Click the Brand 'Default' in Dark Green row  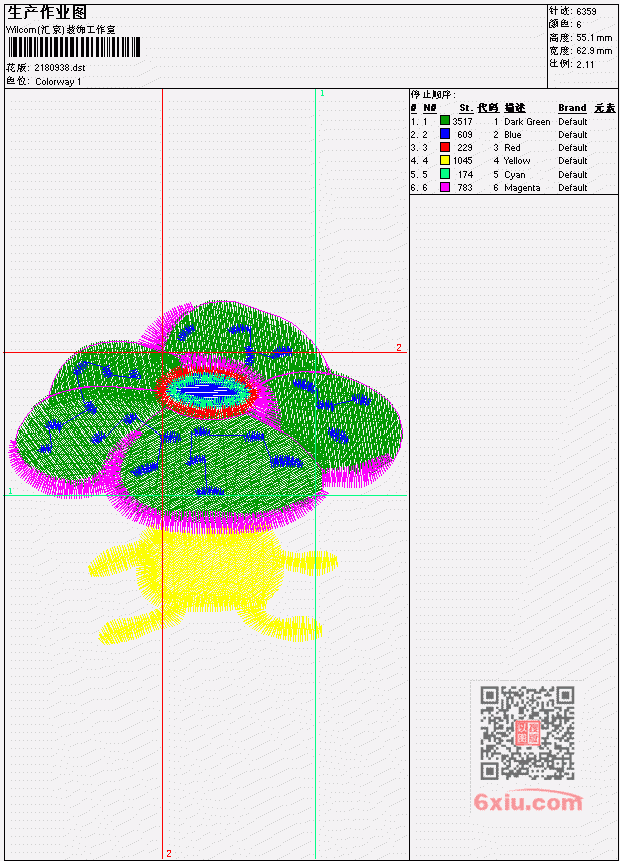pyautogui.click(x=573, y=121)
